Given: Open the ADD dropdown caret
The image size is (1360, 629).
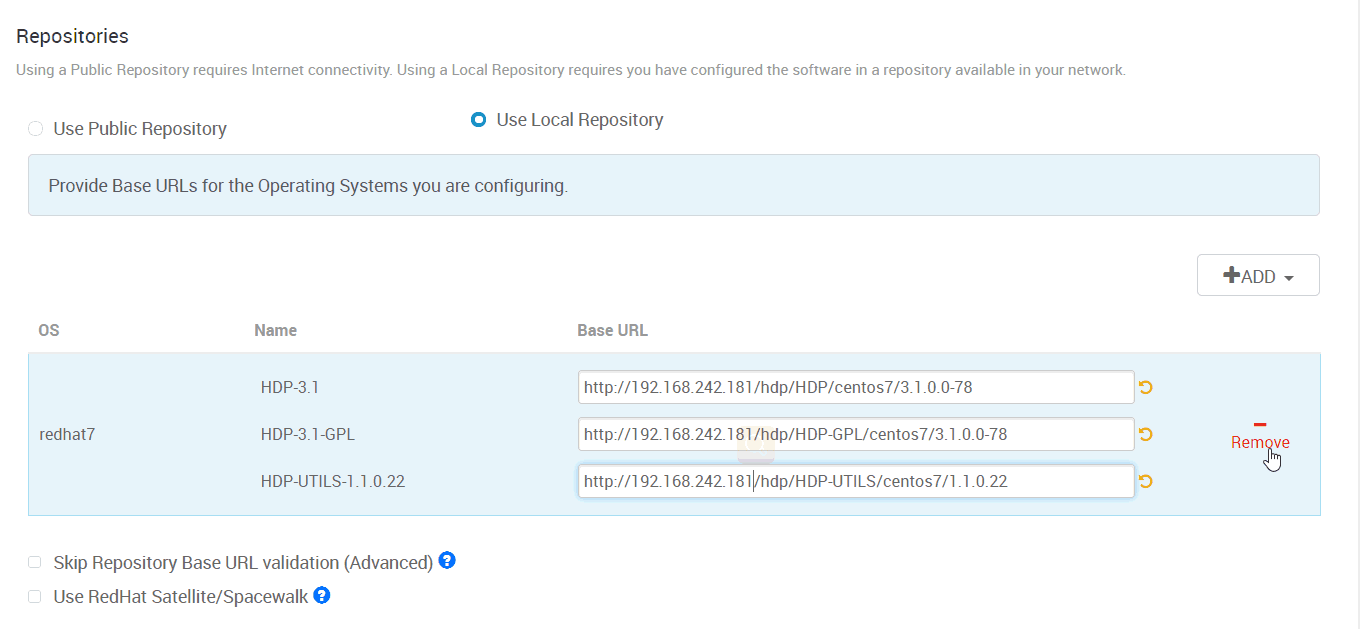Looking at the screenshot, I should 1288,278.
